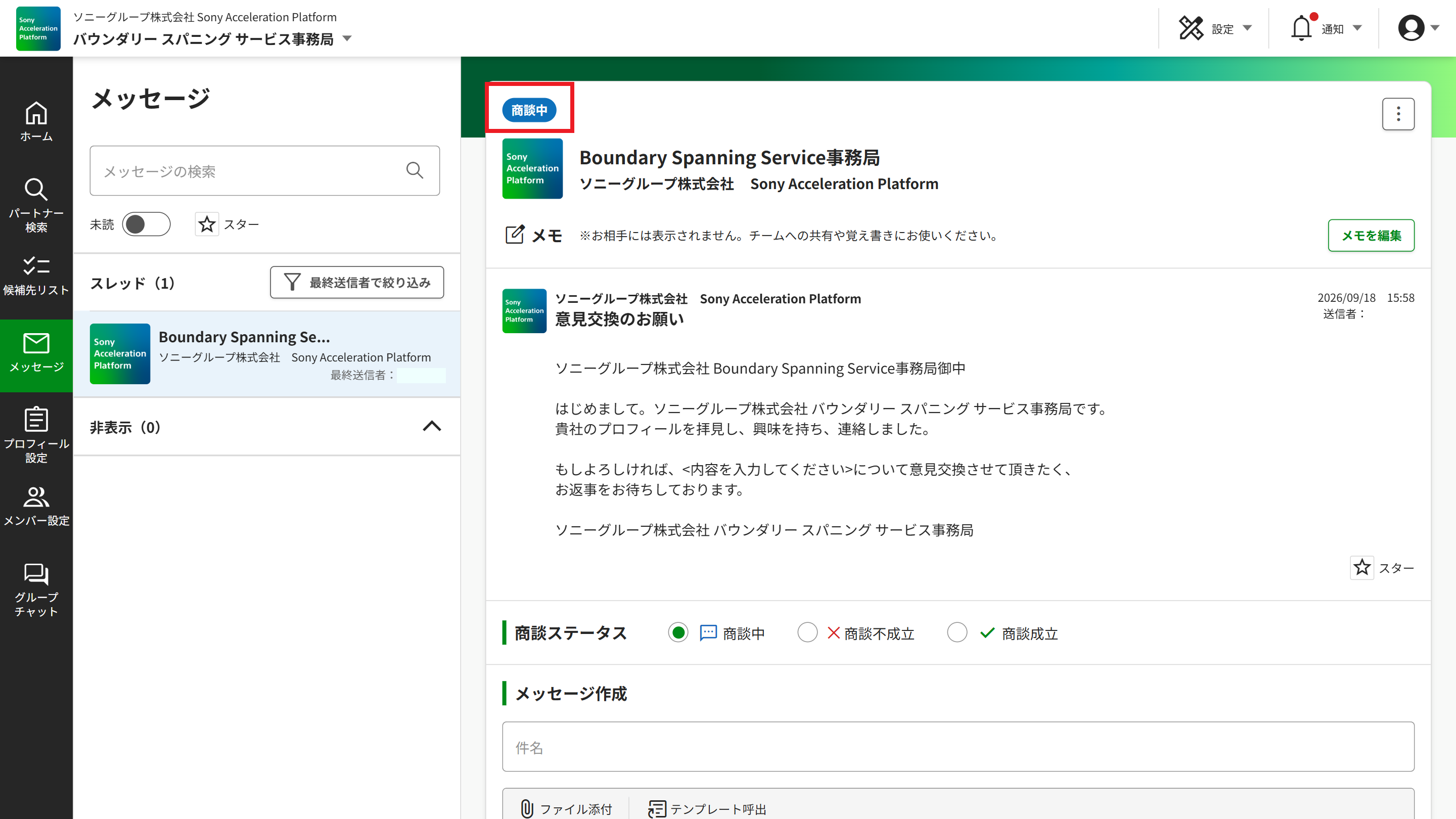Open the user account menu

tap(1418, 28)
